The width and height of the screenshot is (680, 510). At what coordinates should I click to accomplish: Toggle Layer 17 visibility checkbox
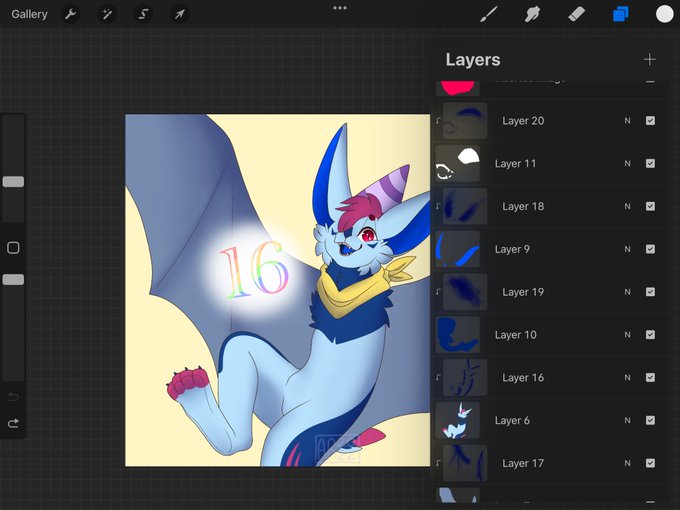[650, 463]
